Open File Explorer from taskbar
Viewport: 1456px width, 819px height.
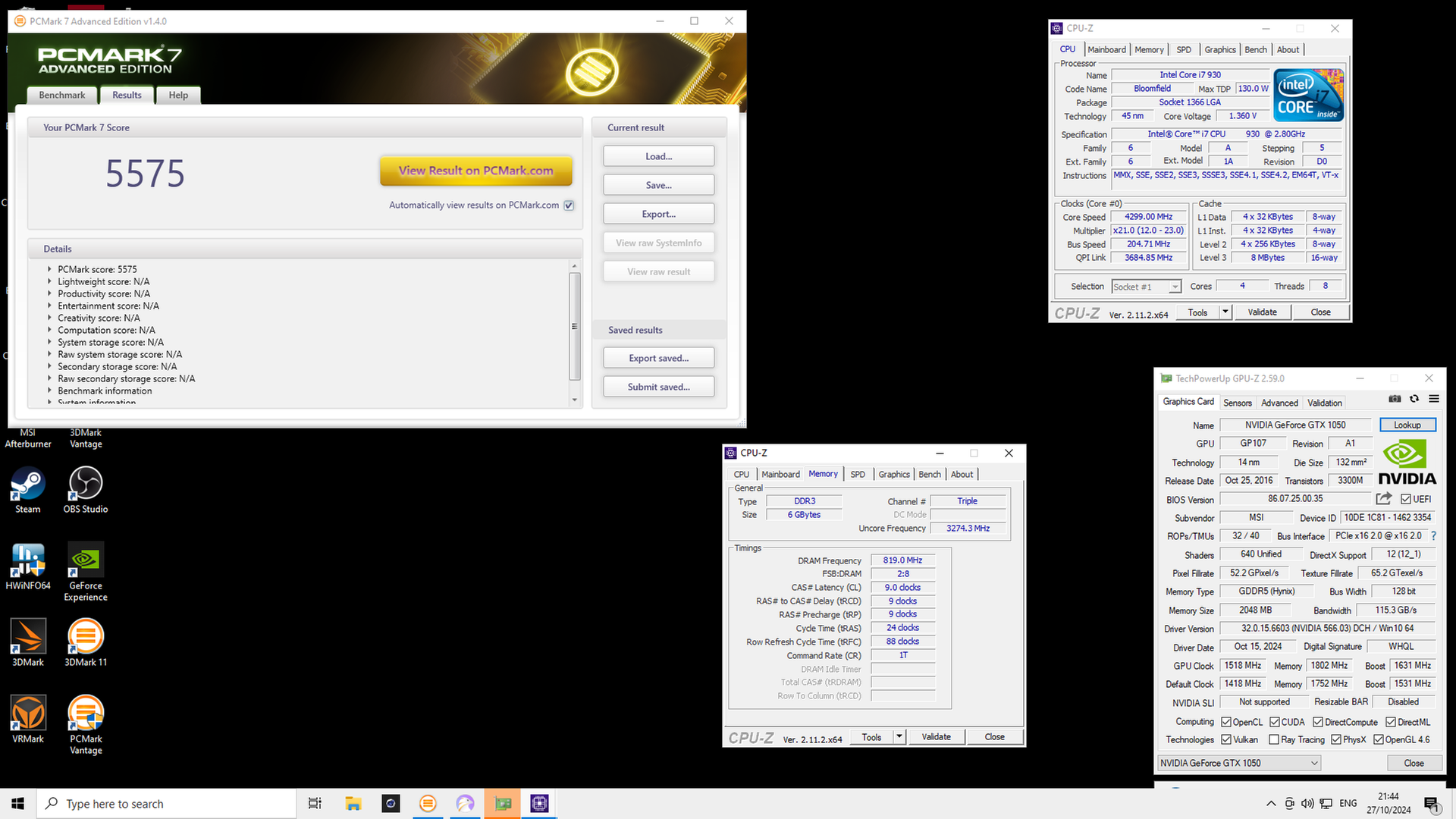[x=353, y=804]
